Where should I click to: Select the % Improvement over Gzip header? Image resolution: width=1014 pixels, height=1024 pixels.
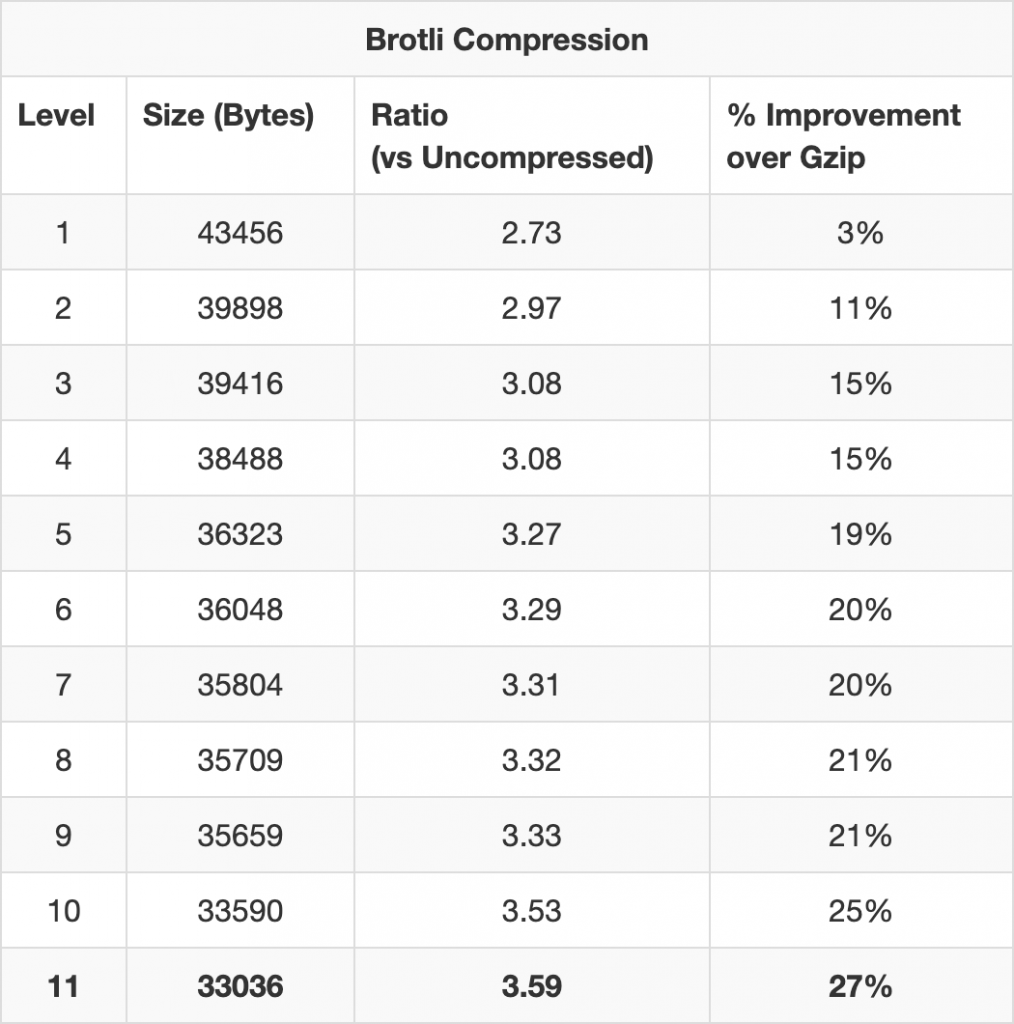pos(843,137)
